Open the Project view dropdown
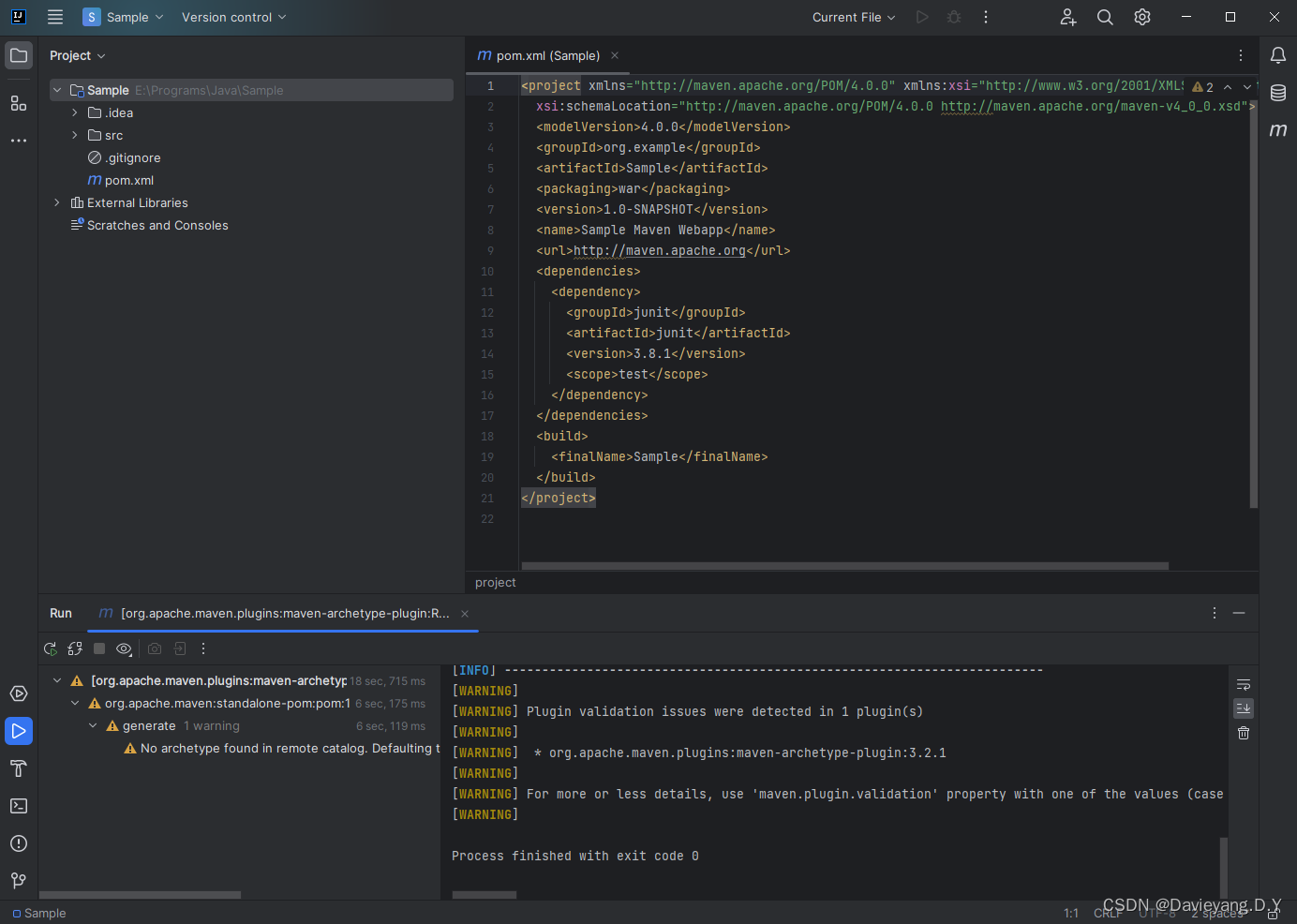Image resolution: width=1297 pixels, height=924 pixels. pyautogui.click(x=78, y=55)
